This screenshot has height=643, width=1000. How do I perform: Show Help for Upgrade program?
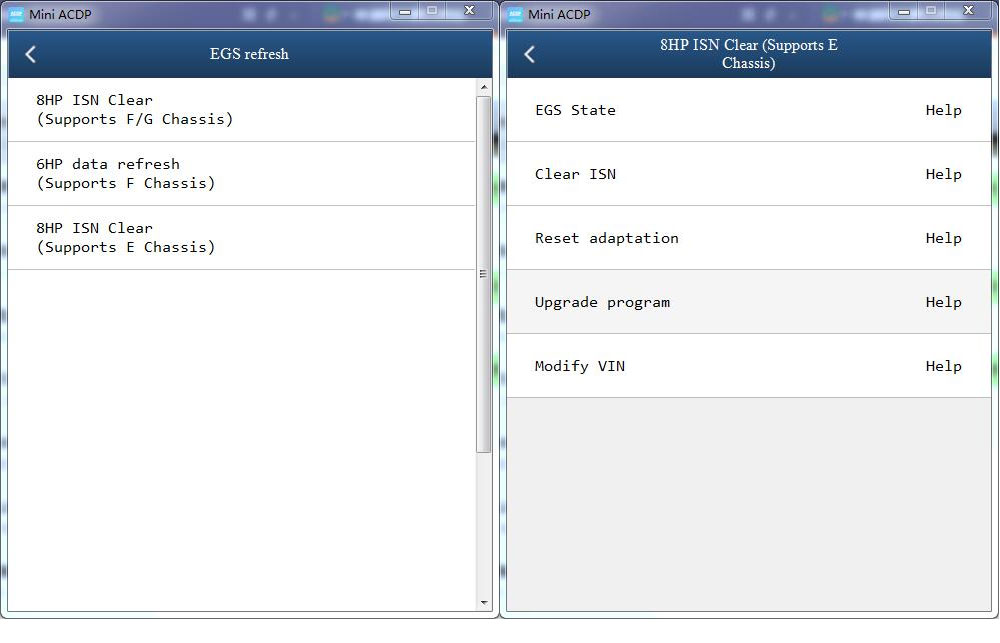(x=943, y=302)
